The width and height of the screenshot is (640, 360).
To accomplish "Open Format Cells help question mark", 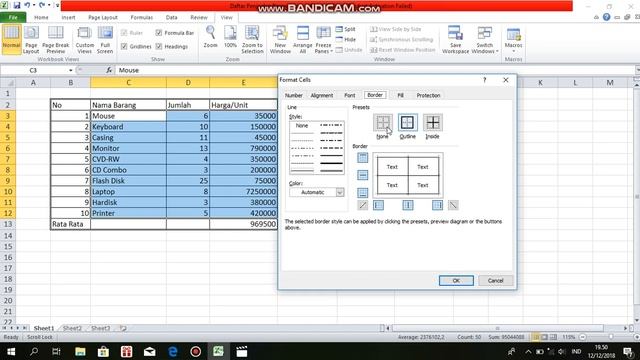I will (x=484, y=80).
